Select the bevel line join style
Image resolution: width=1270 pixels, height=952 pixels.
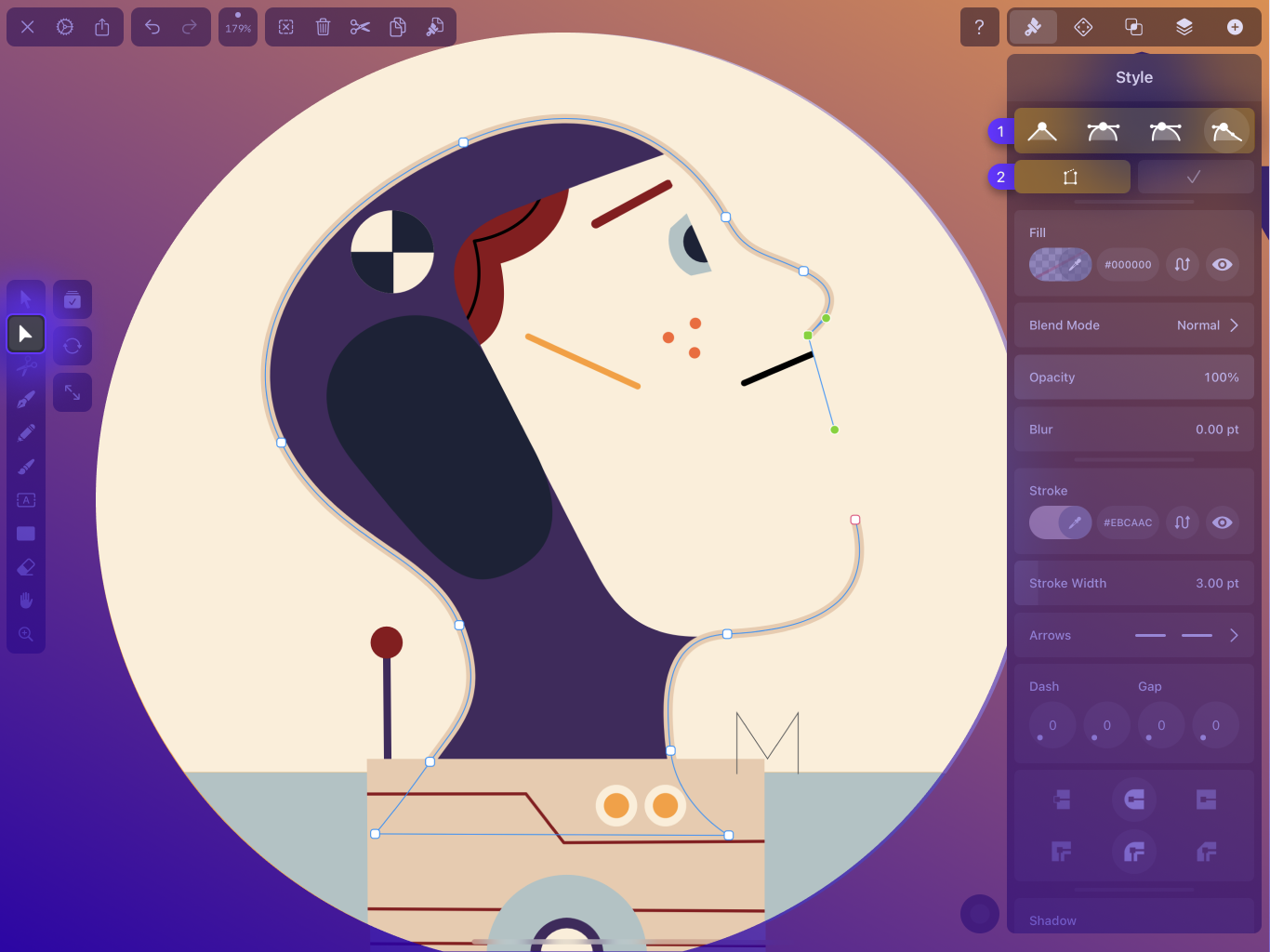tap(1207, 852)
